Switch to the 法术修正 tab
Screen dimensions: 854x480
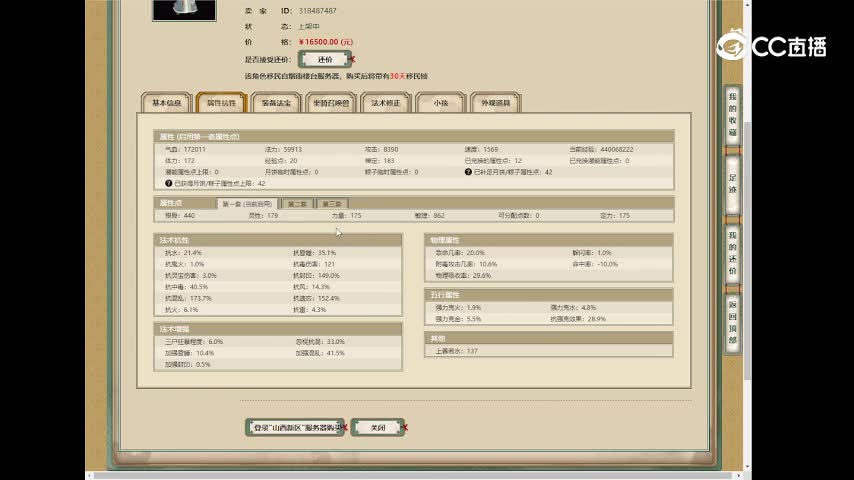[x=386, y=102]
